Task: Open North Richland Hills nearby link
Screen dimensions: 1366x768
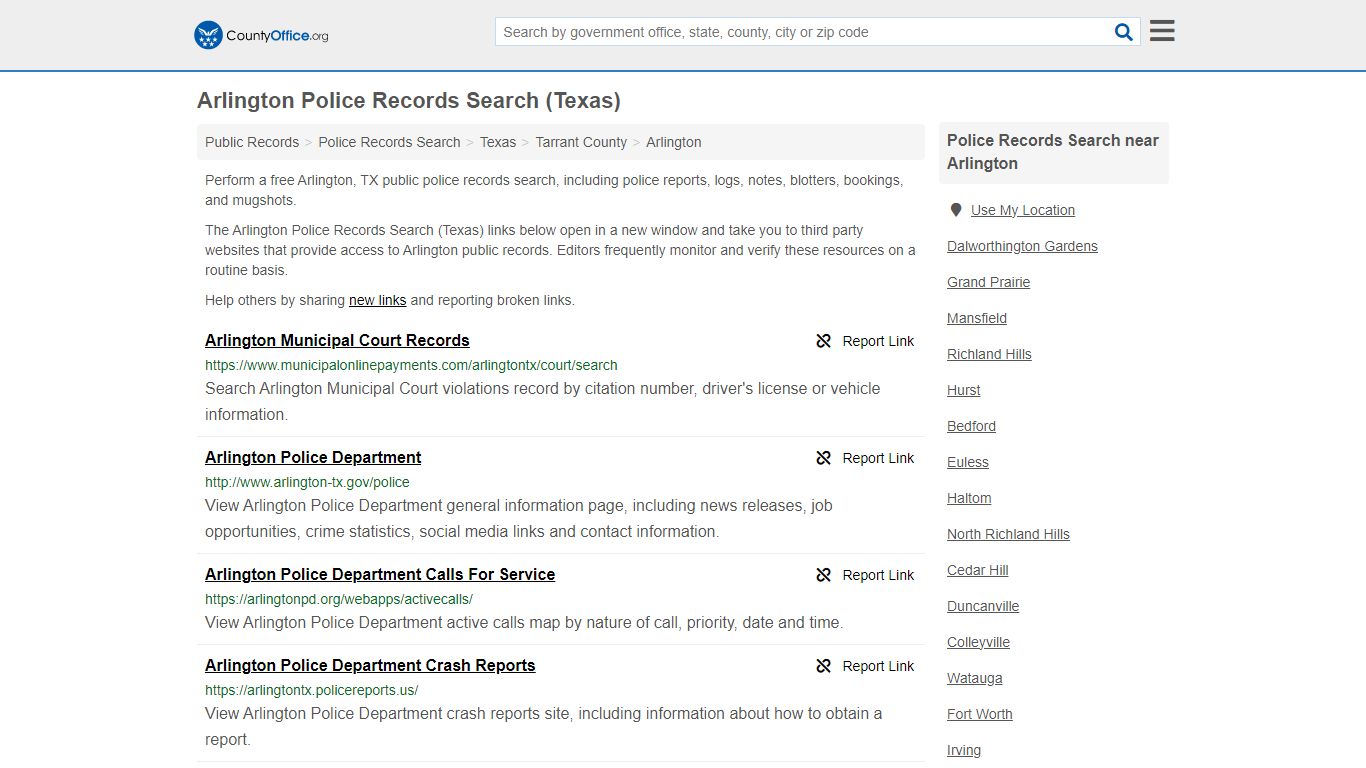Action: click(x=1008, y=534)
